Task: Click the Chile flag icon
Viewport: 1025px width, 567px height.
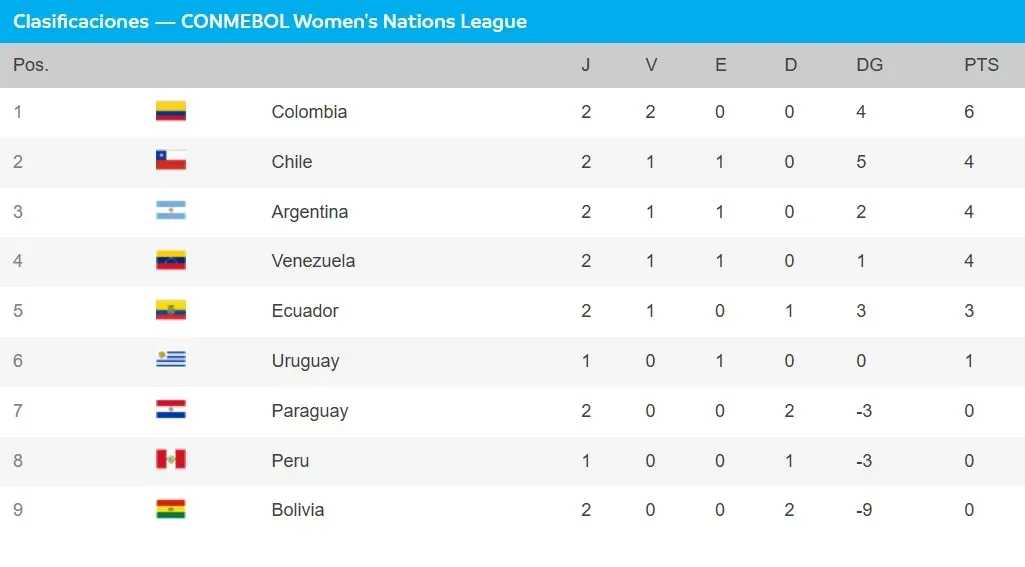Action: click(171, 161)
